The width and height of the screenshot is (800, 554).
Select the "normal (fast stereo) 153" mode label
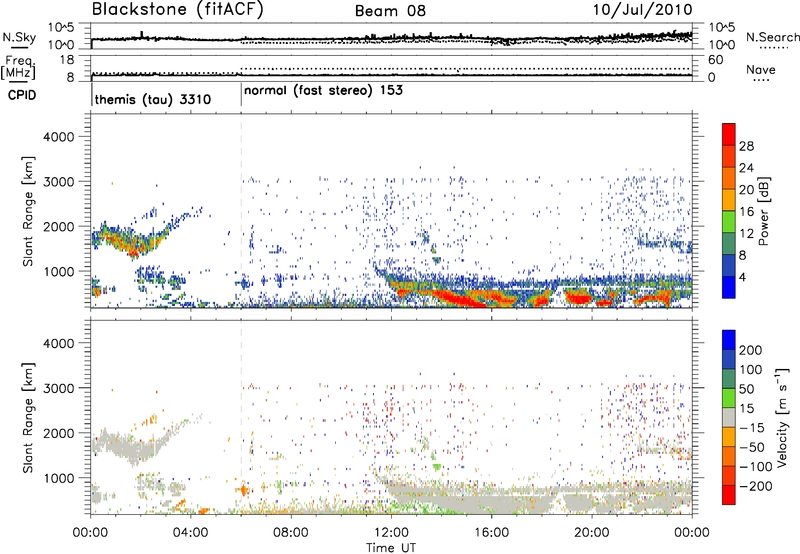[x=323, y=91]
